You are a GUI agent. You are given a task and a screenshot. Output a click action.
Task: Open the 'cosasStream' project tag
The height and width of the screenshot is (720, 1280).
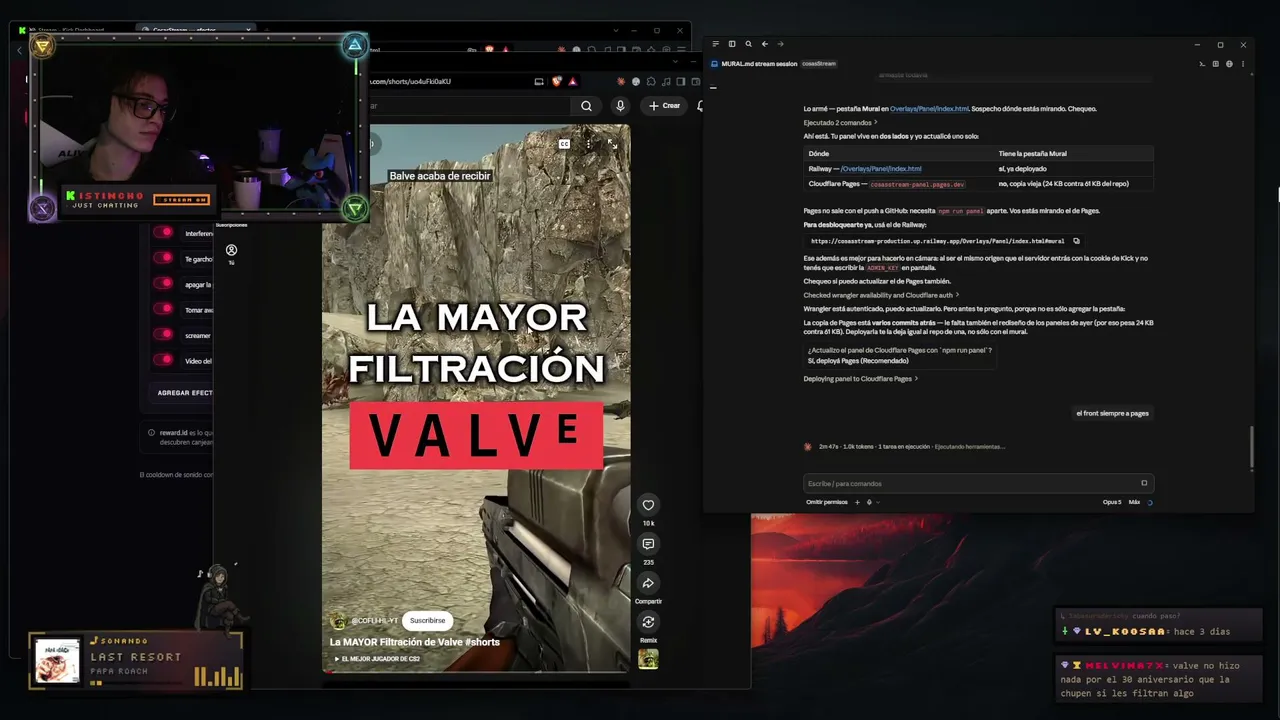click(819, 64)
